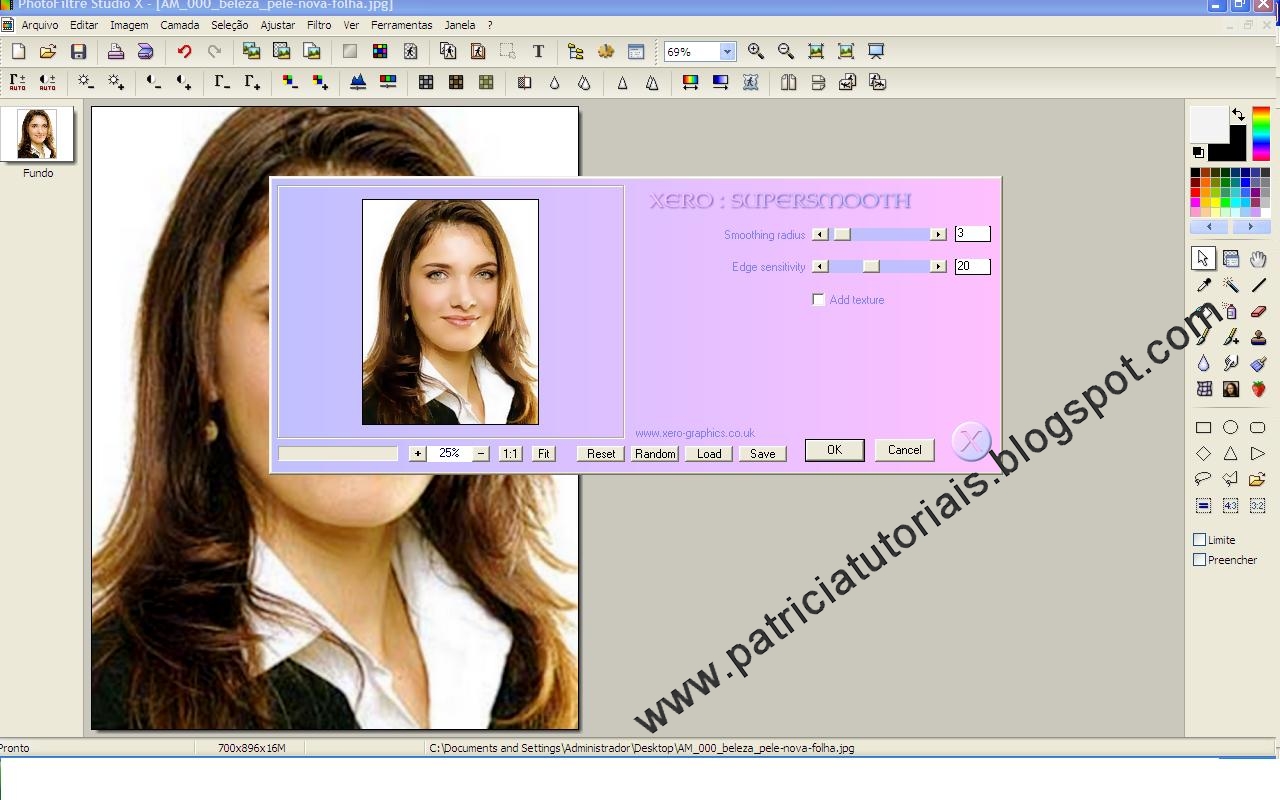
Task: Click the Save floppy disk icon
Action: 78,51
